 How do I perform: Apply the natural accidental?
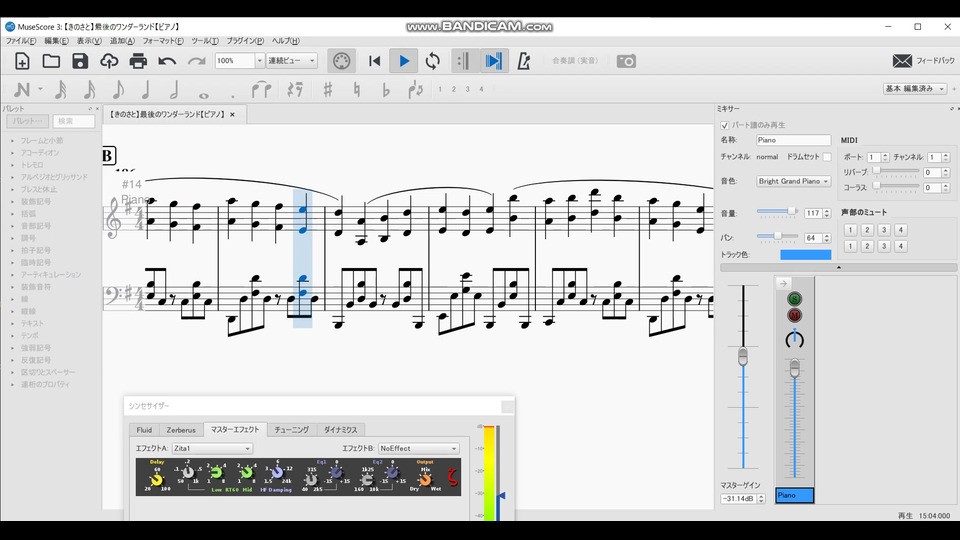pos(356,90)
